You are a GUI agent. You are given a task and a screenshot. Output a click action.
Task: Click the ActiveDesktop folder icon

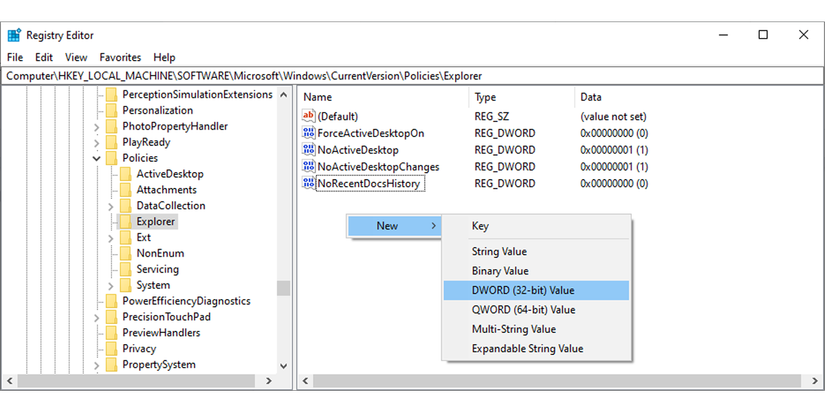(x=126, y=174)
